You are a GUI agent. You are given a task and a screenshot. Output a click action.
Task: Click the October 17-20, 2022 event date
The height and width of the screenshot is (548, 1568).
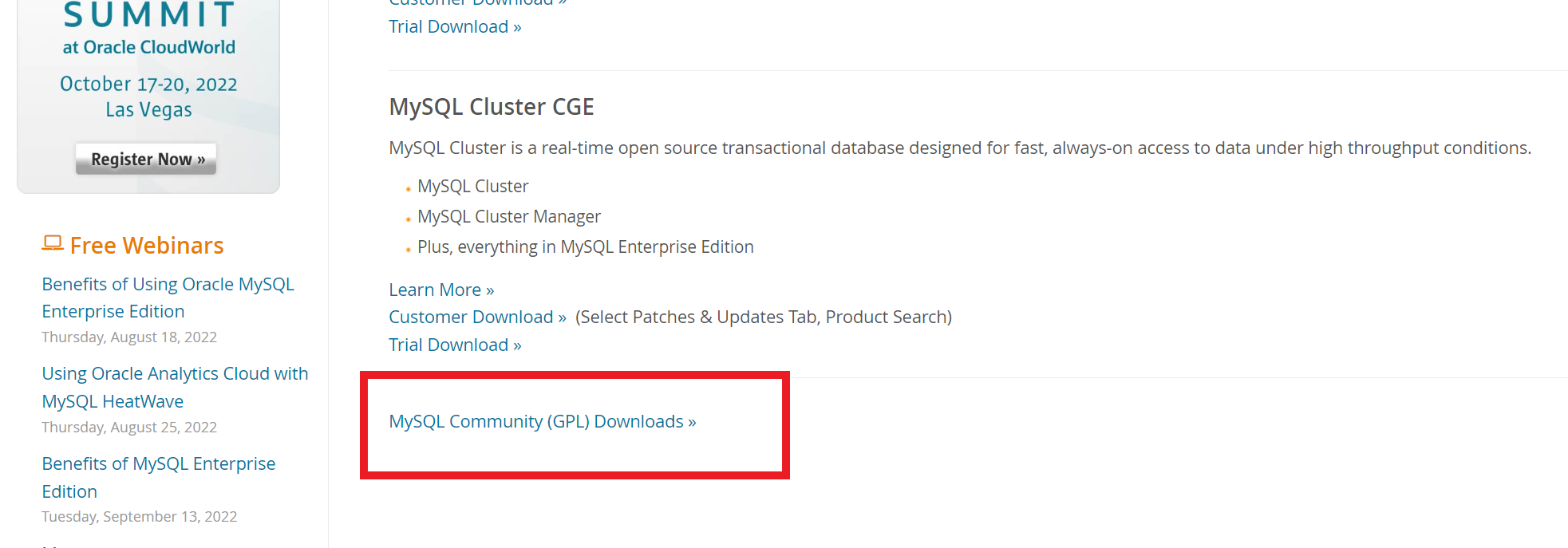pos(148,85)
